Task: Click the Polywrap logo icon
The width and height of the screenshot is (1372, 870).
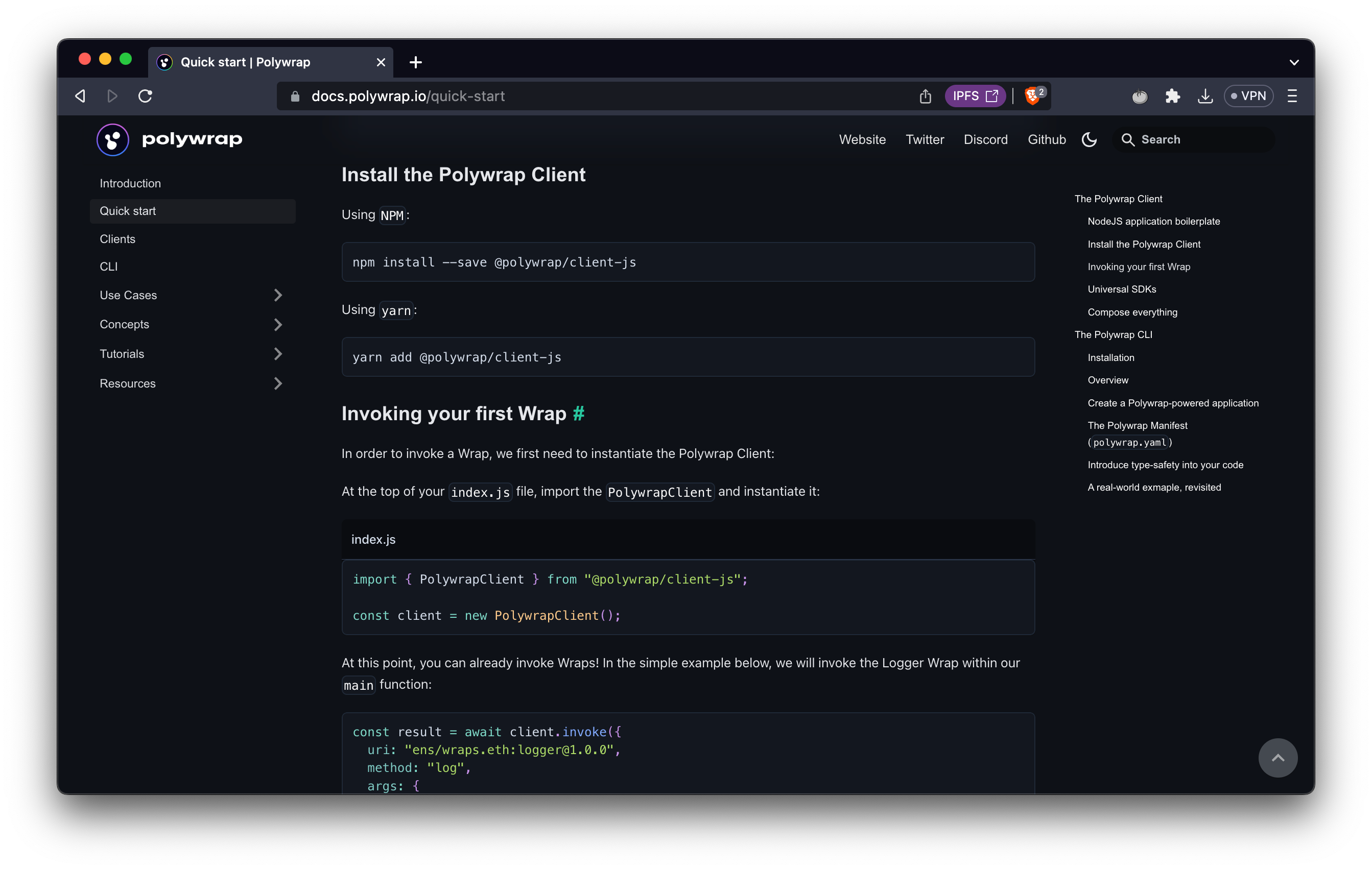Action: [113, 139]
